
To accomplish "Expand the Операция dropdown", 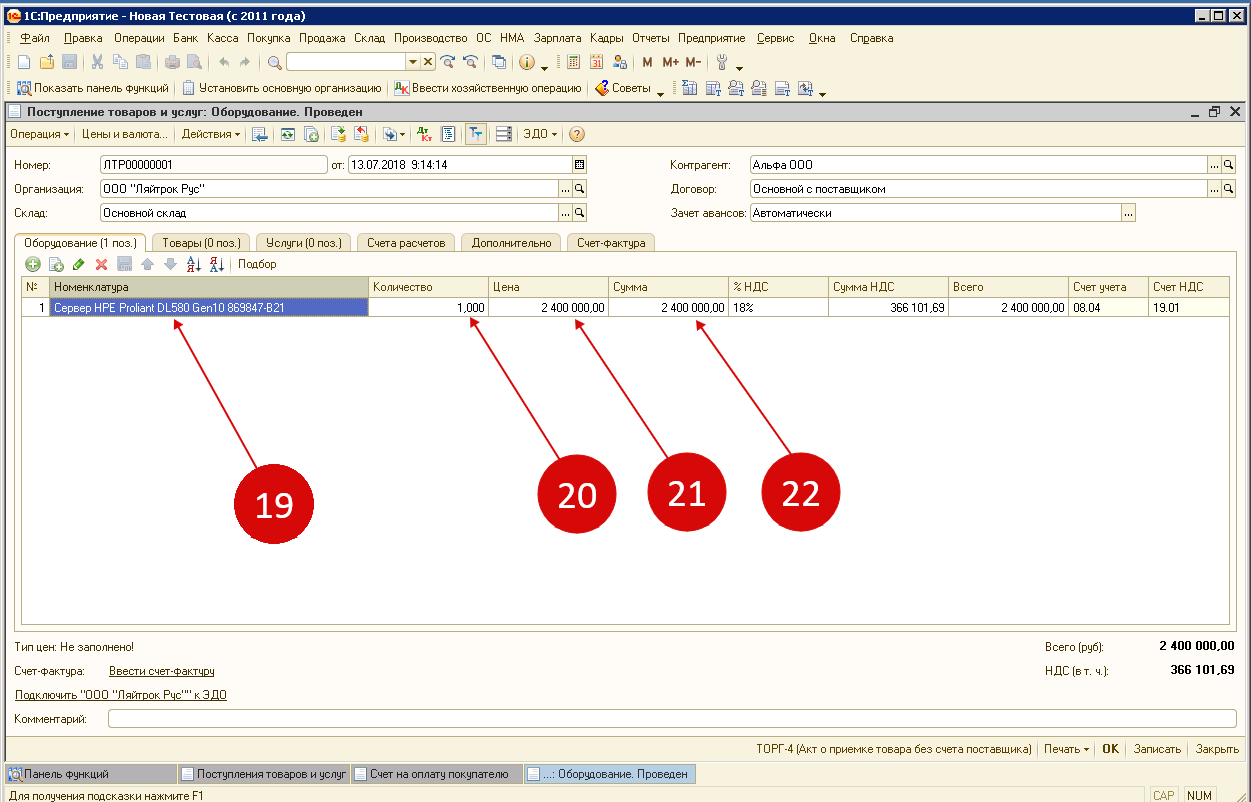I will [x=39, y=134].
